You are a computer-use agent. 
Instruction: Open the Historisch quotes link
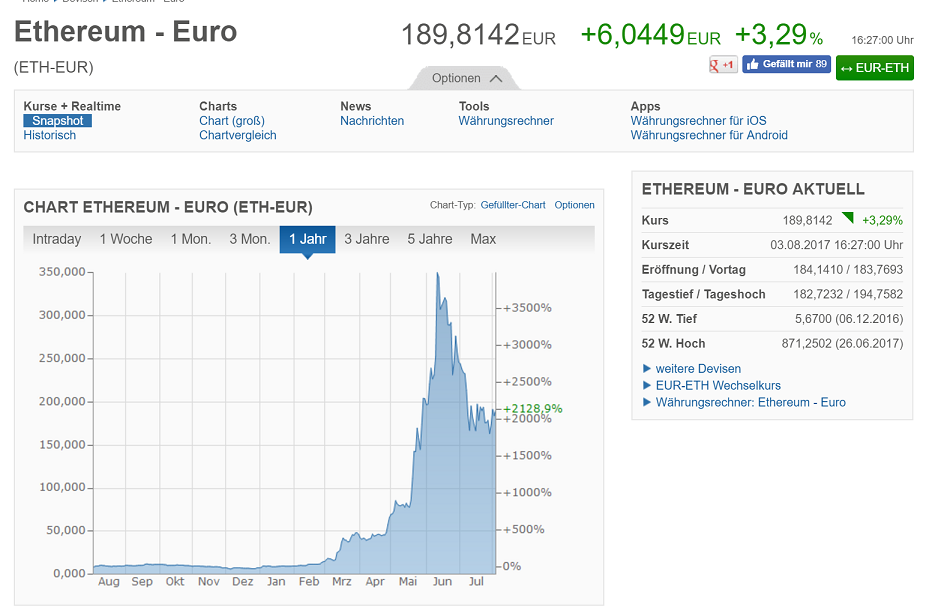(50, 135)
